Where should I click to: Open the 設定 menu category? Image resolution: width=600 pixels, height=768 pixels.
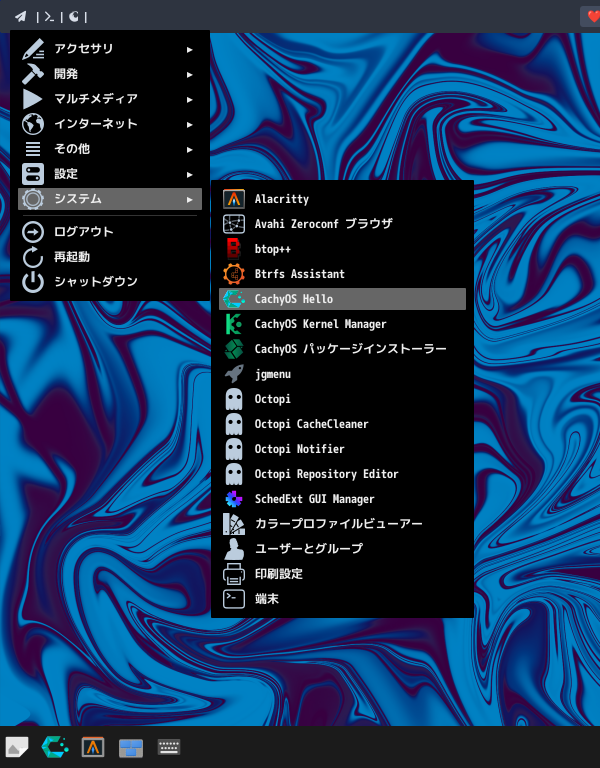pyautogui.click(x=110, y=174)
